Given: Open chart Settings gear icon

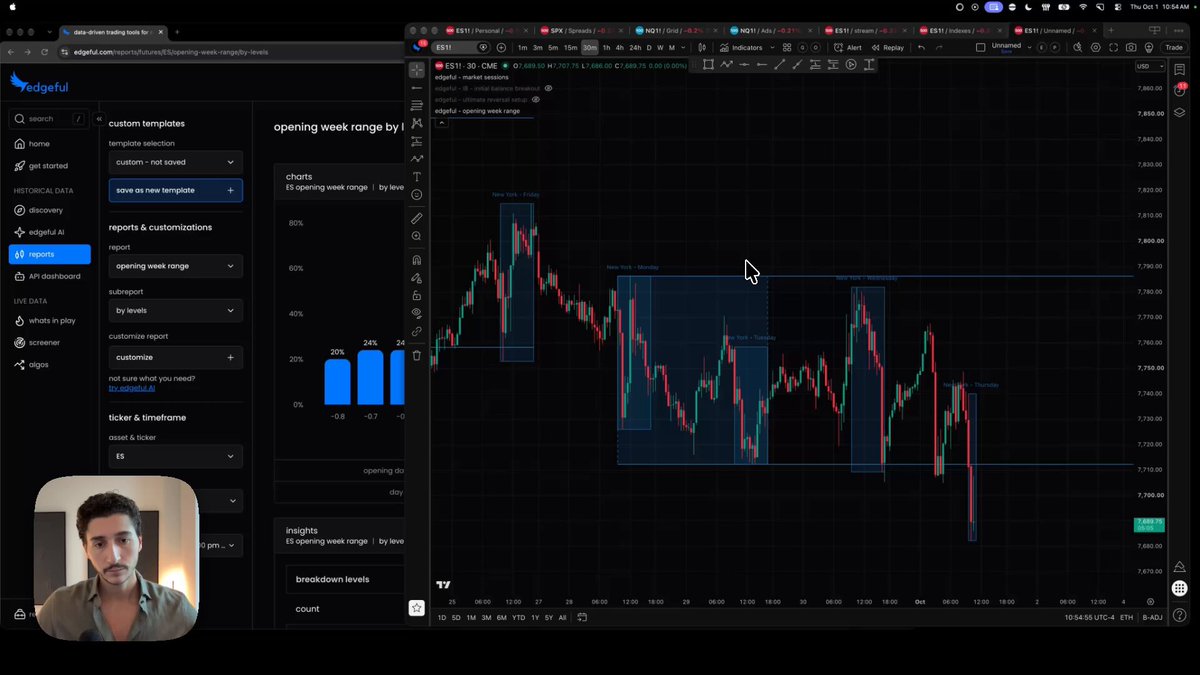Looking at the screenshot, I should point(1096,47).
